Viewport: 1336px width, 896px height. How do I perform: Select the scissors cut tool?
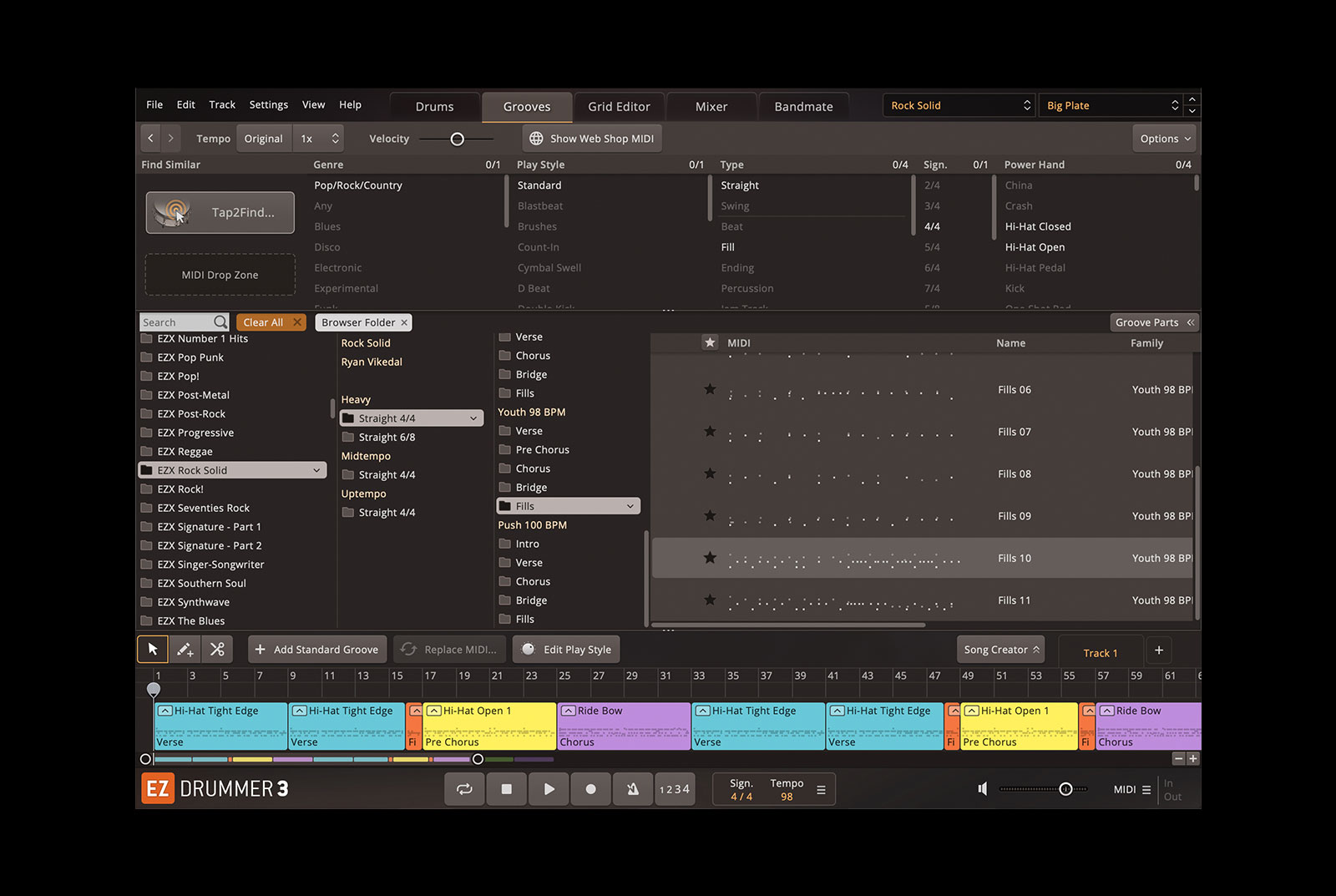(x=217, y=649)
